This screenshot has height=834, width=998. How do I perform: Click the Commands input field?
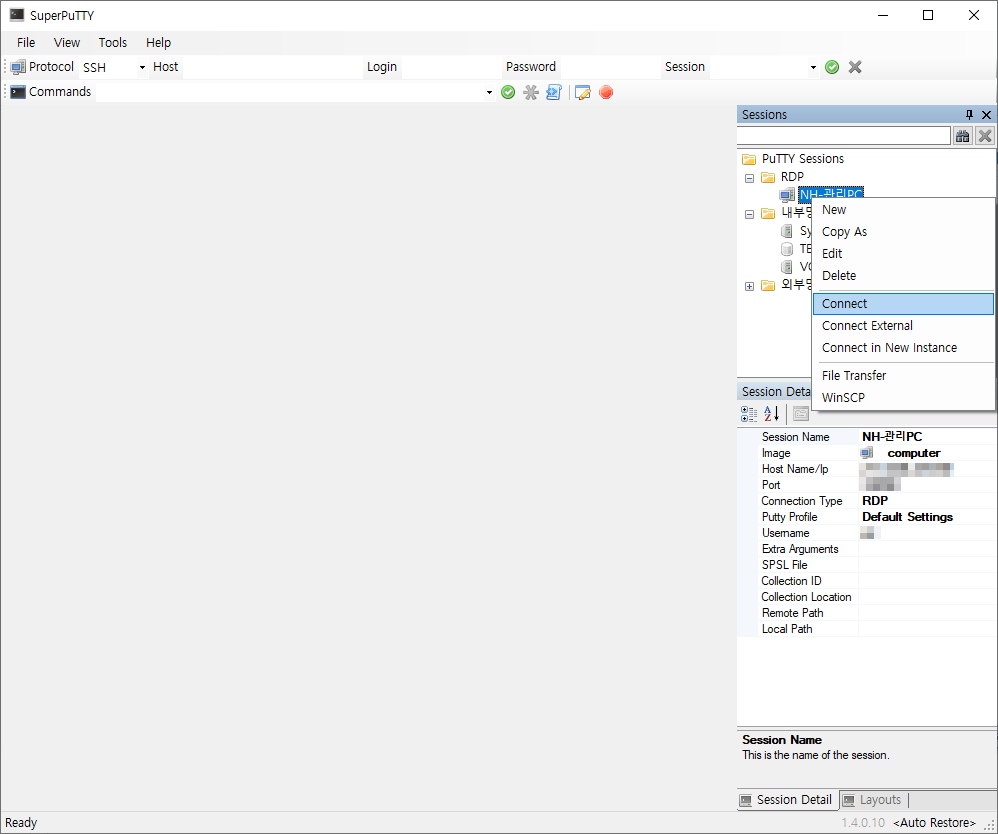tap(290, 92)
